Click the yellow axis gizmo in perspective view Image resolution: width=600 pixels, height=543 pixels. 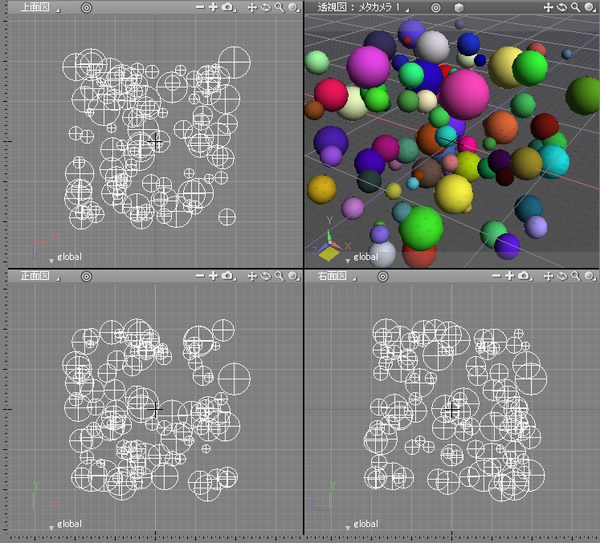[329, 253]
